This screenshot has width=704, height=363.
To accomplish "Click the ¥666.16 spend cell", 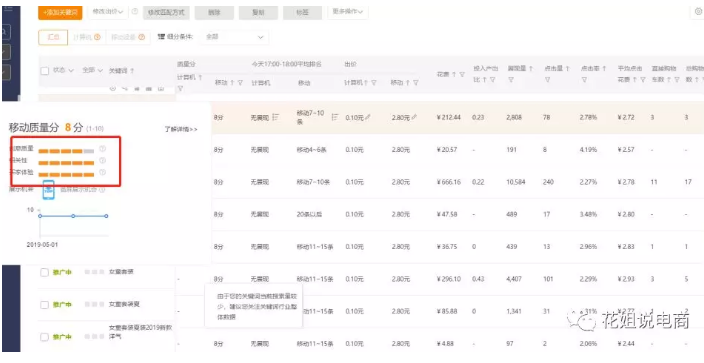I will [x=449, y=182].
